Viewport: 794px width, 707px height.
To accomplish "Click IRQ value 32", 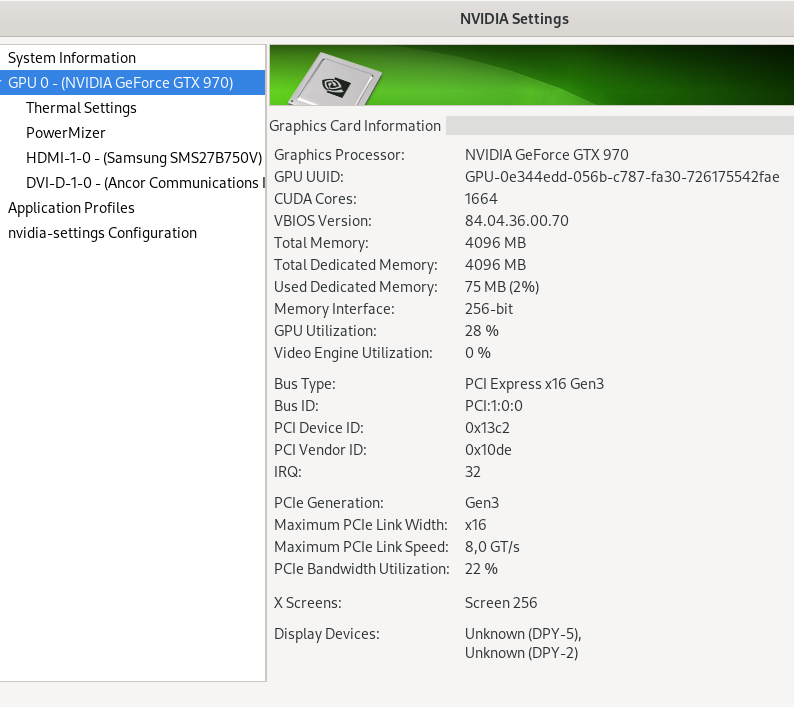I will pyautogui.click(x=472, y=472).
